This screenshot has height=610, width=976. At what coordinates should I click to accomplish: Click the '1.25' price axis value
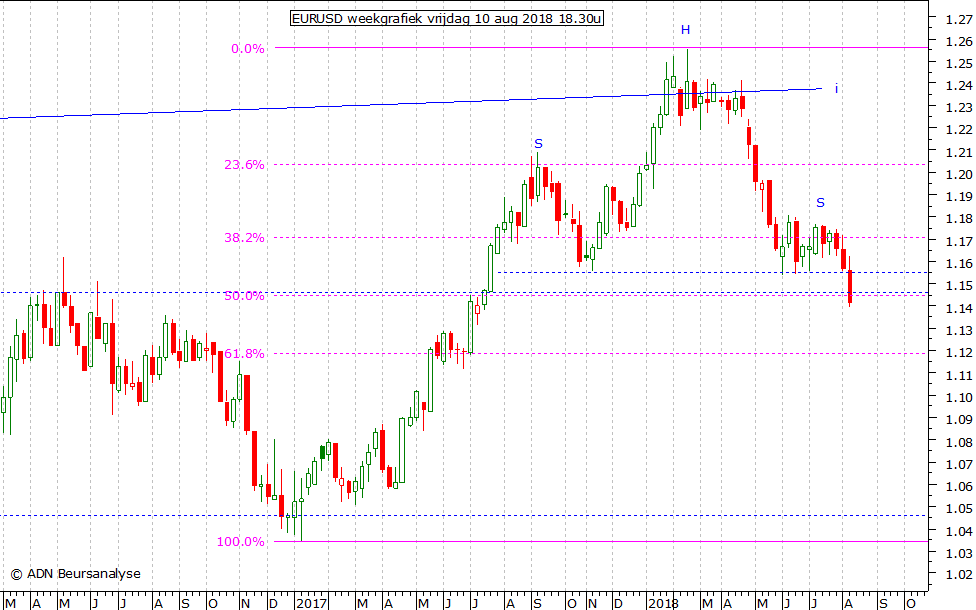[x=959, y=63]
